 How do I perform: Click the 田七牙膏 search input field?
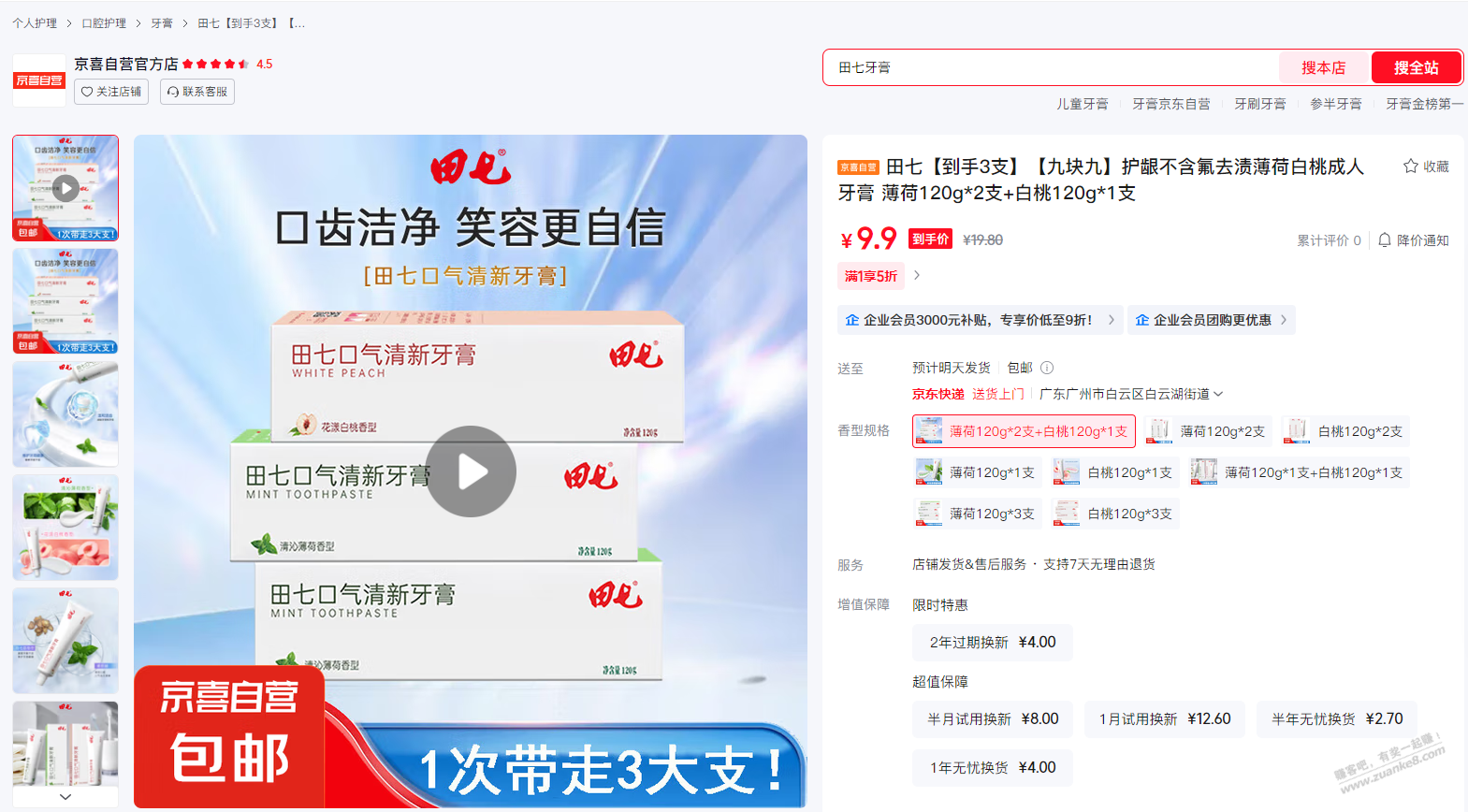point(1052,67)
